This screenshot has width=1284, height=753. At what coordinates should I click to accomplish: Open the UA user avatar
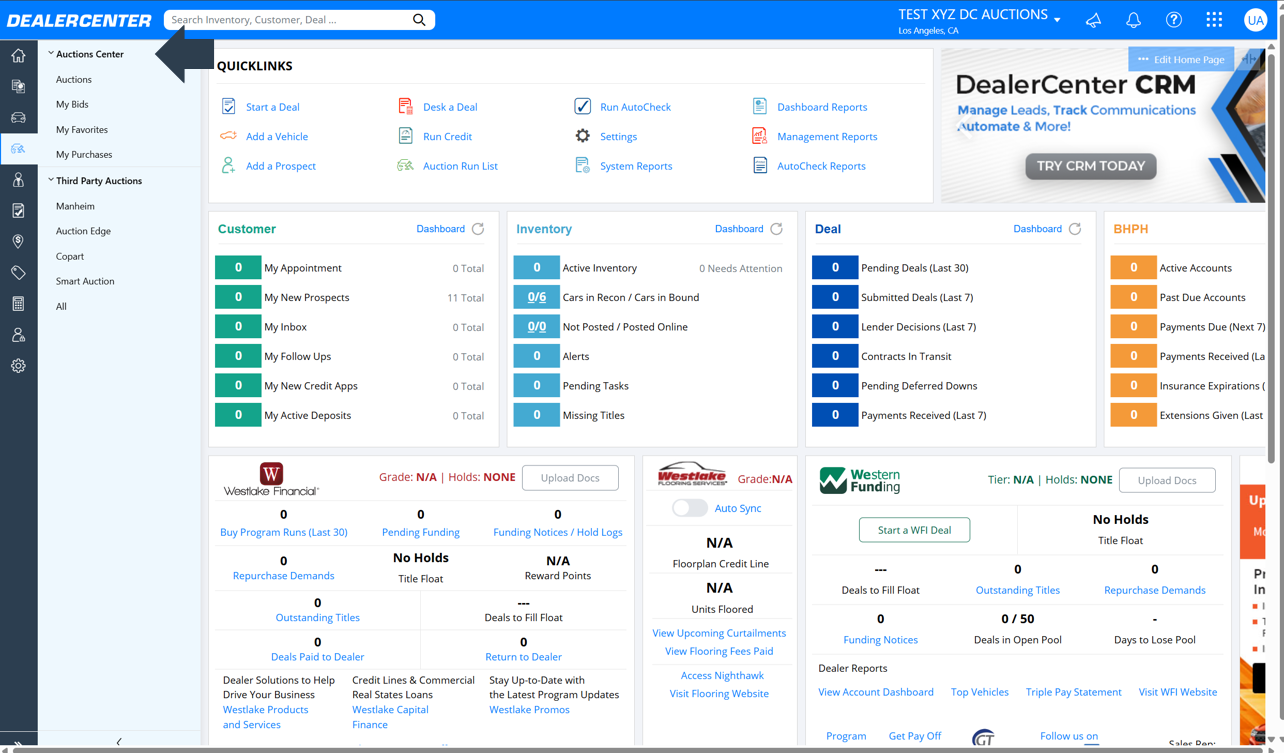tap(1255, 20)
